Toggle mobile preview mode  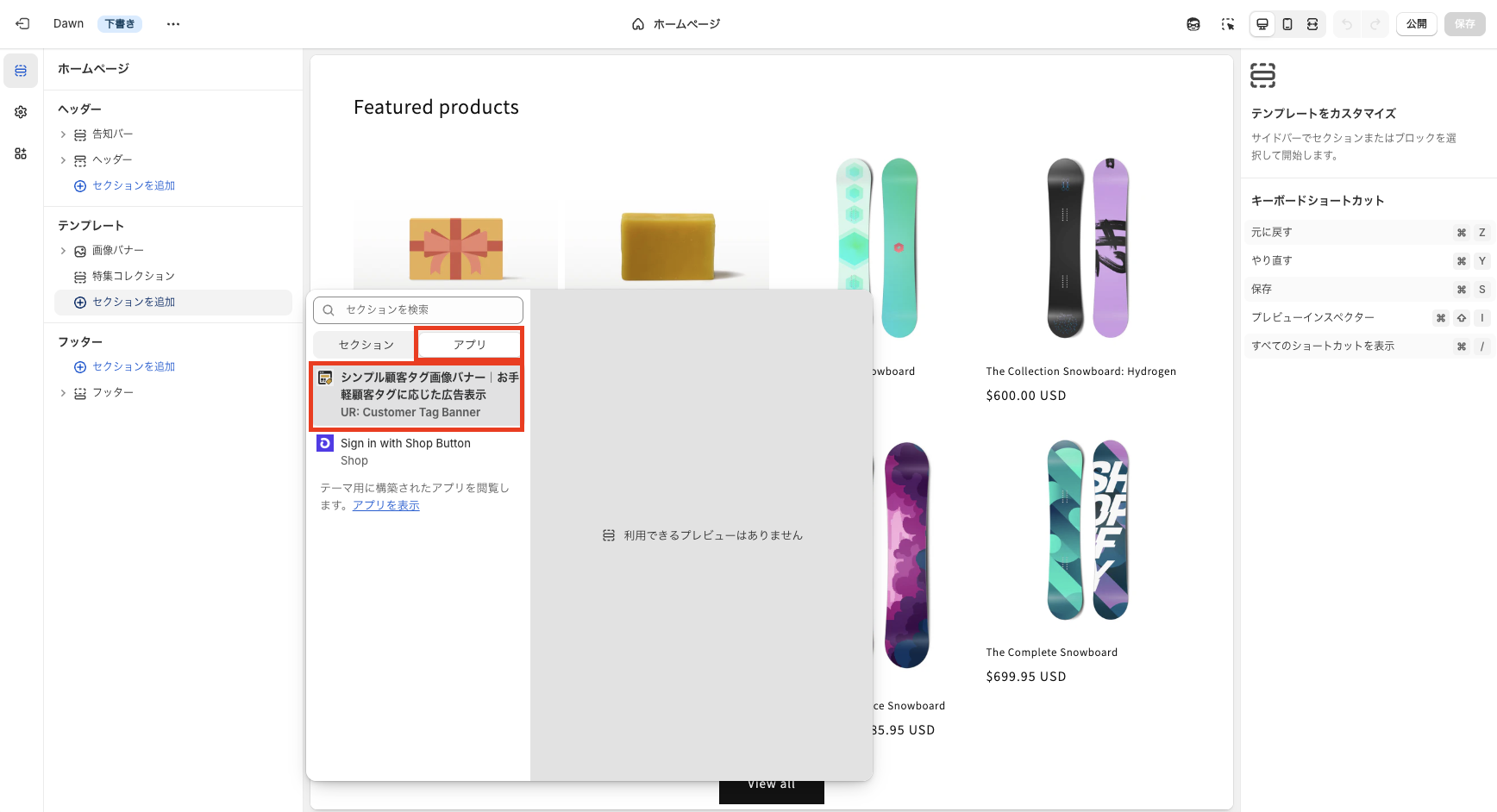tap(1287, 24)
